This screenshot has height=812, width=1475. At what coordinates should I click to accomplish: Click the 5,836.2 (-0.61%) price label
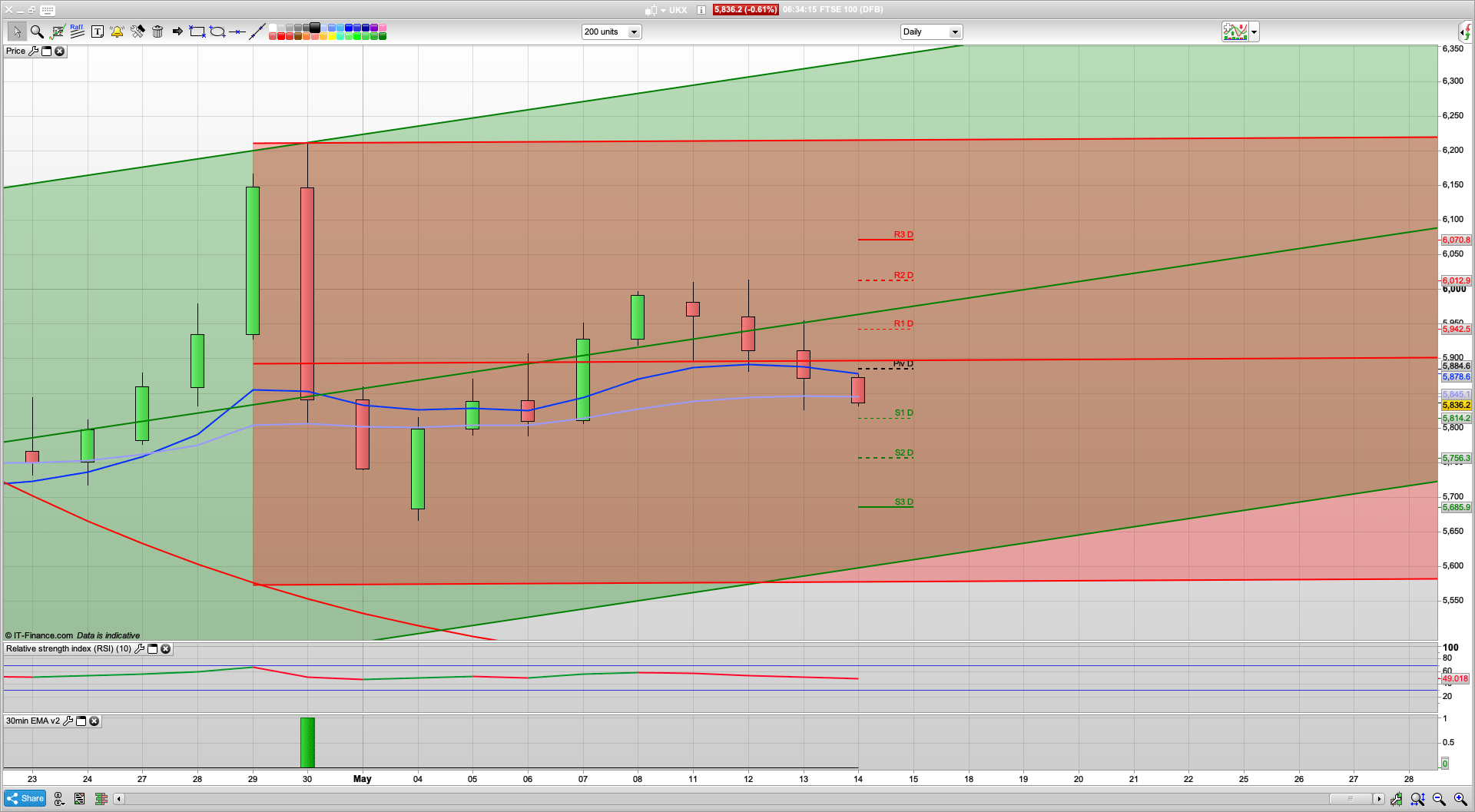point(745,10)
